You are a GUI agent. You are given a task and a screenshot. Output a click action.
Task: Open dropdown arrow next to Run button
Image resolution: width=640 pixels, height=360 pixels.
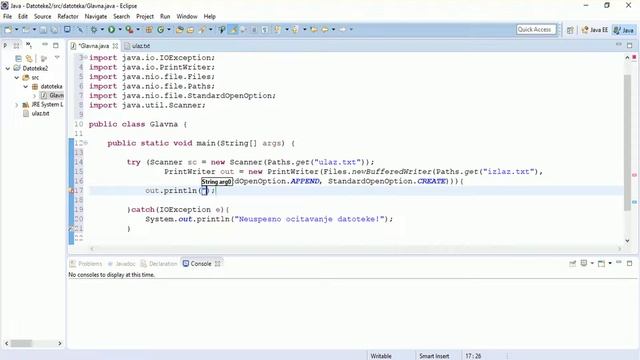(x=120, y=29)
